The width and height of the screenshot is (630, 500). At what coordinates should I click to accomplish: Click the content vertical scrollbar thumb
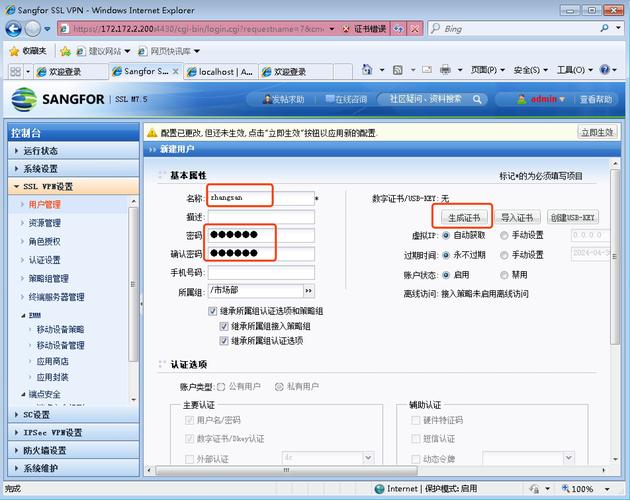coord(615,256)
